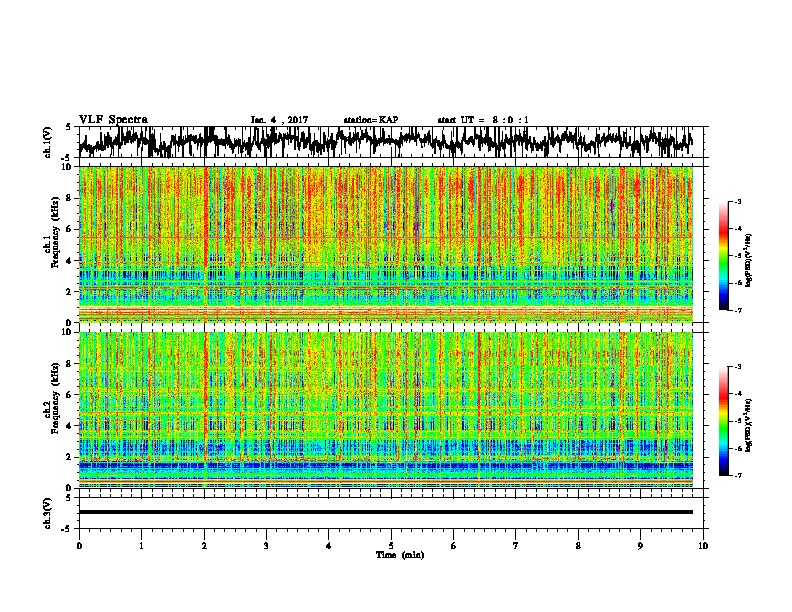Click the flat ch.3 voltage trace line
792x612 pixels.
[x=386, y=512]
